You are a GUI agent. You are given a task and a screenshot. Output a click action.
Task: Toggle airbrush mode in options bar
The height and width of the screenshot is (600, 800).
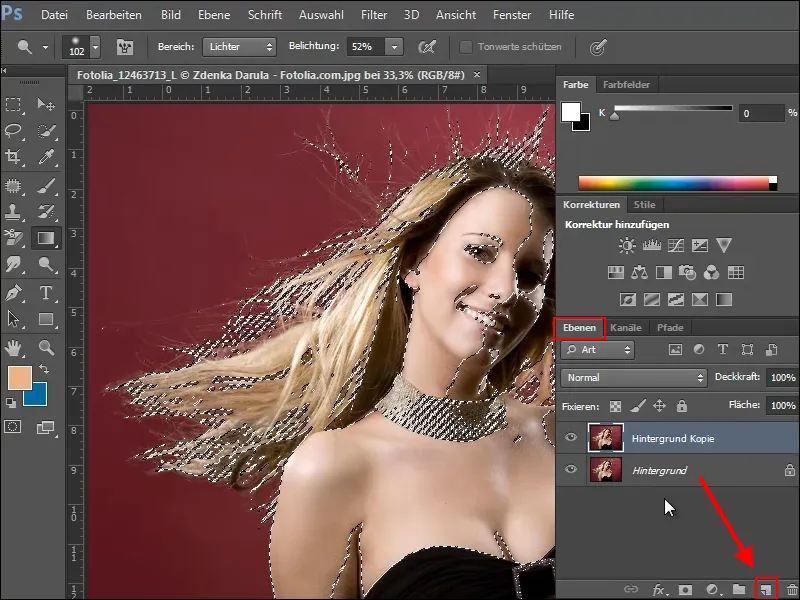pos(427,47)
